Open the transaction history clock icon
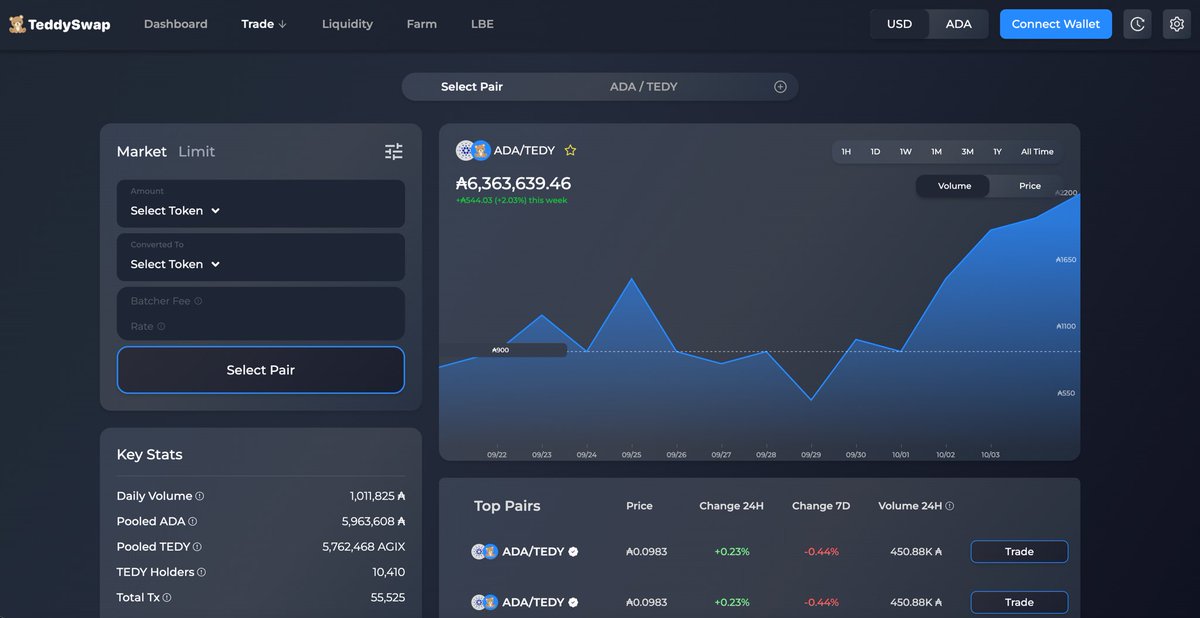This screenshot has height=618, width=1200. point(1137,24)
